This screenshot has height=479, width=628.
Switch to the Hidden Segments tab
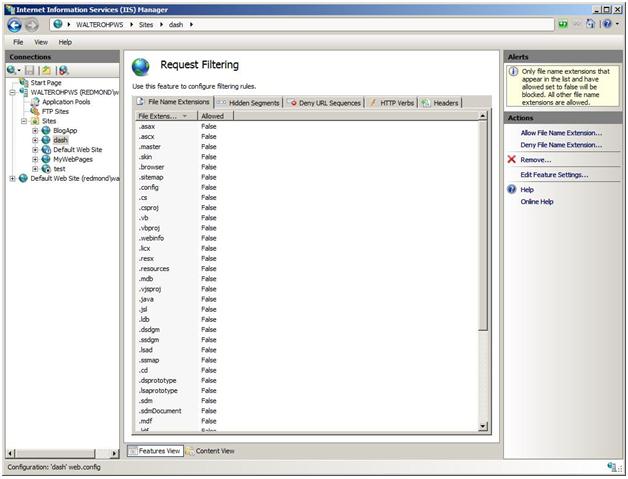[248, 103]
